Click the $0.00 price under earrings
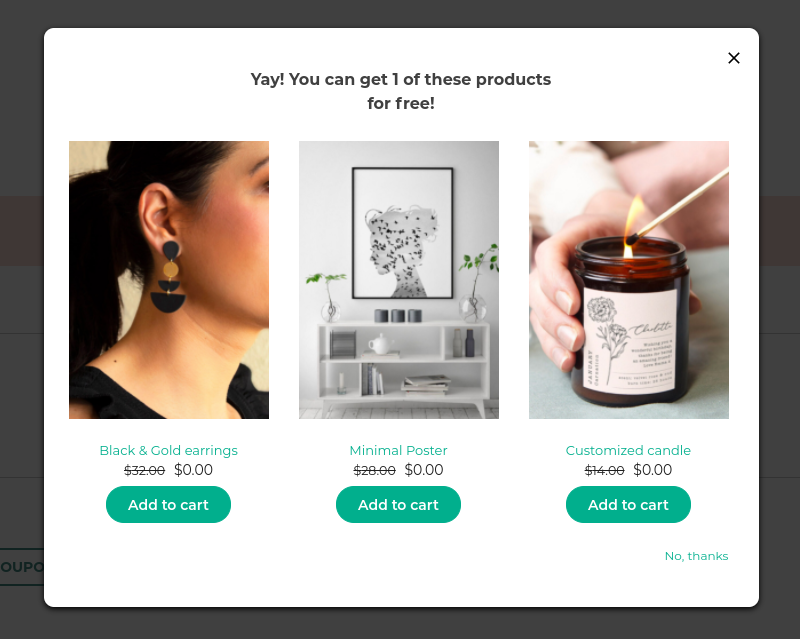Viewport: 800px width, 639px height. (x=193, y=470)
